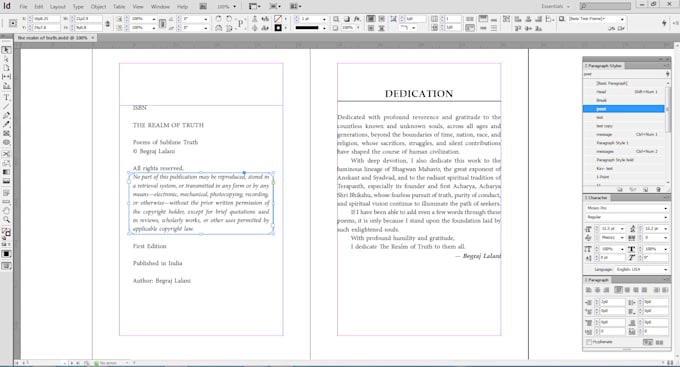
Task: Click the X position input field
Action: (46, 19)
